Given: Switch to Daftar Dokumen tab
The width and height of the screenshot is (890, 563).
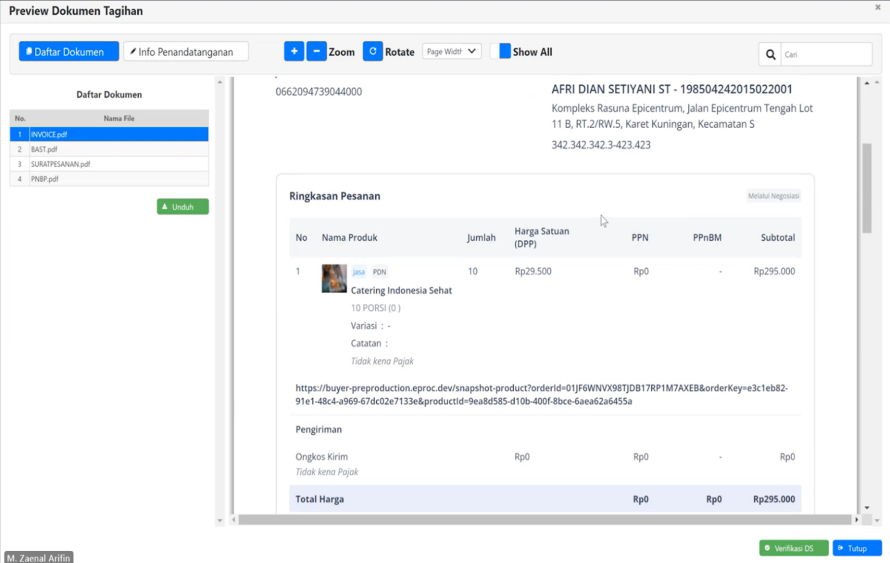Looking at the screenshot, I should click(x=69, y=52).
